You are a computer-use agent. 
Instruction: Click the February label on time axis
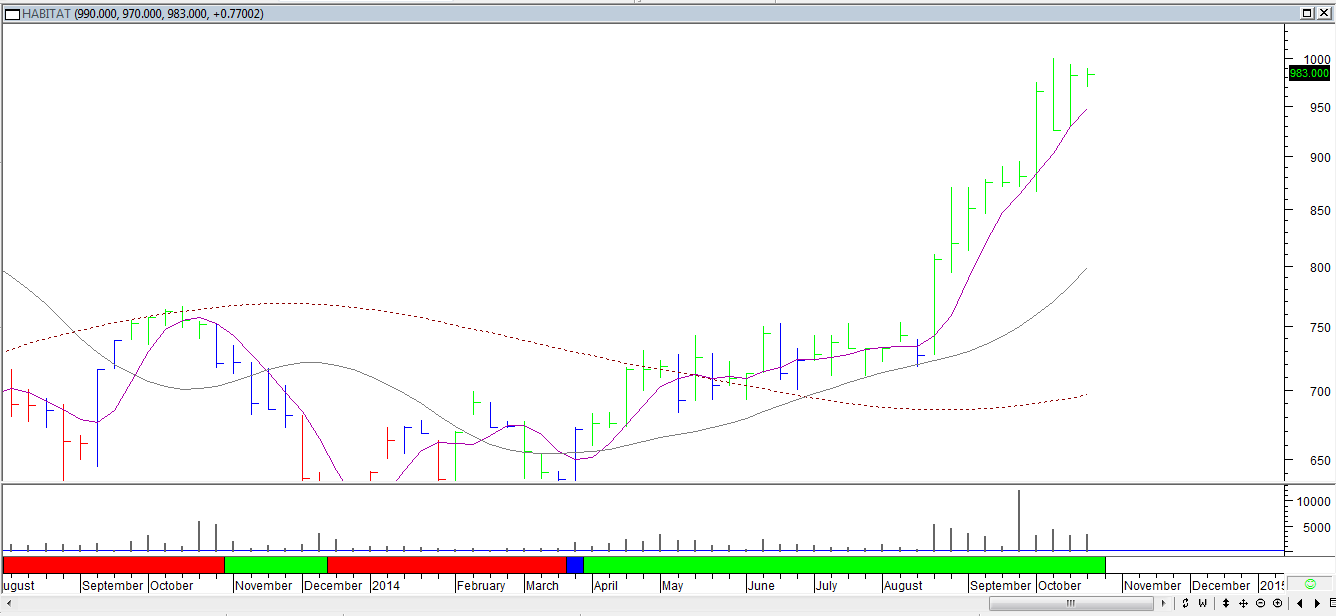click(482, 585)
